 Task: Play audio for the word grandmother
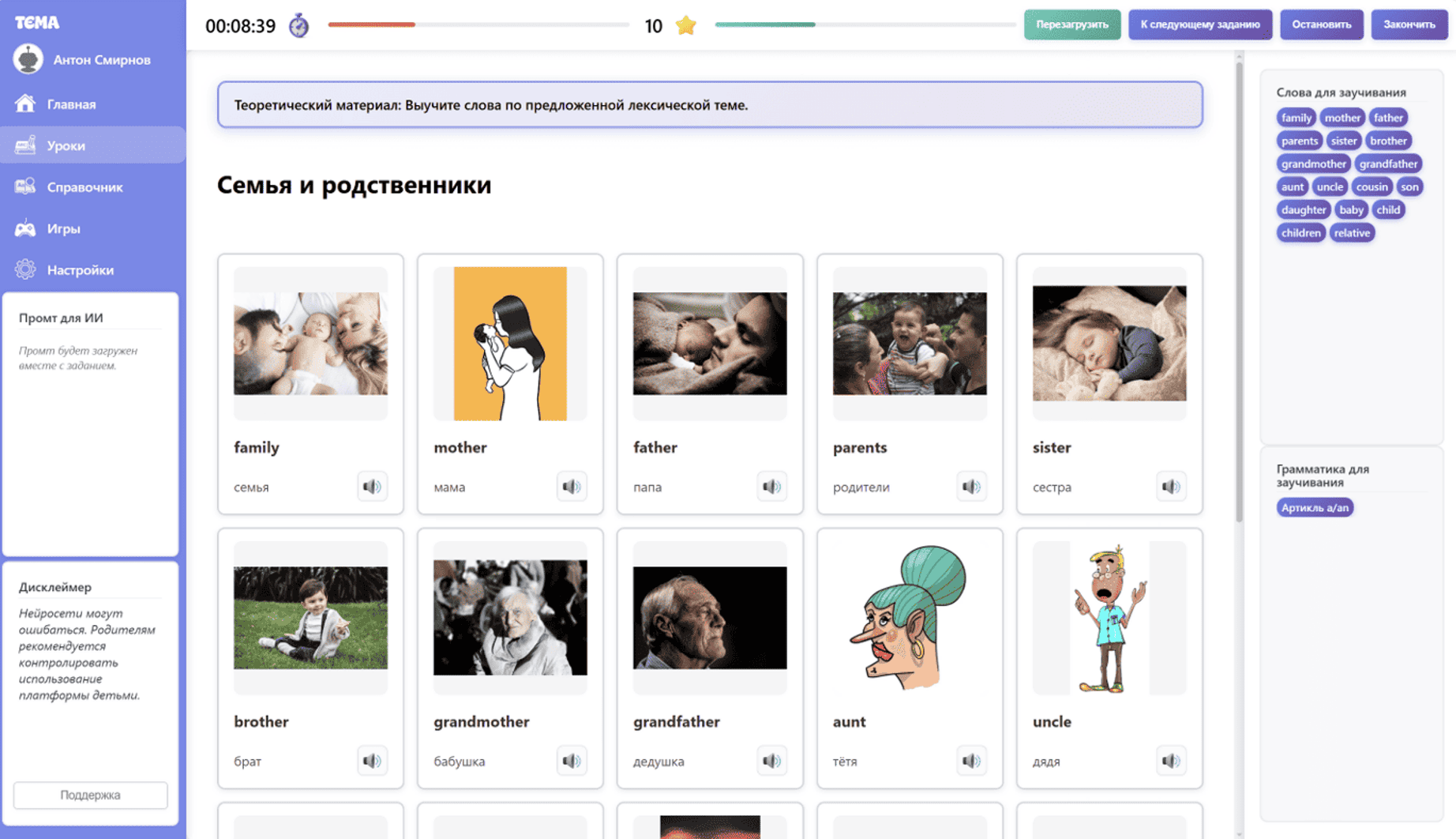[572, 761]
